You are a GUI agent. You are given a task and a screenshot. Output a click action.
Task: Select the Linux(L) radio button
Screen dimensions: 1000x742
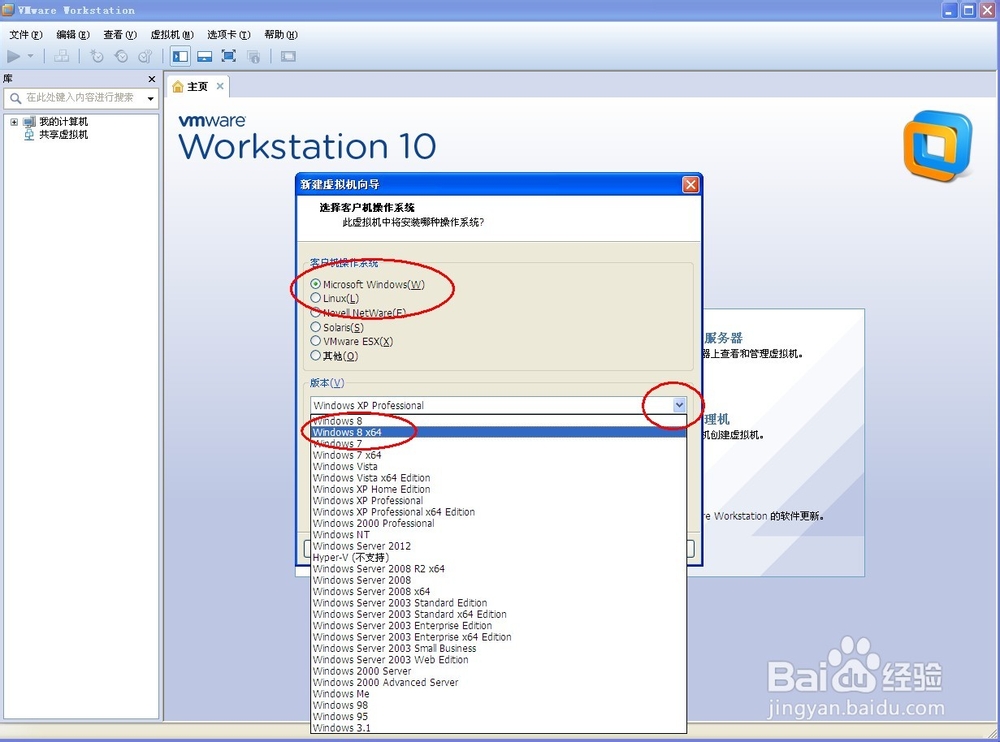pyautogui.click(x=315, y=298)
